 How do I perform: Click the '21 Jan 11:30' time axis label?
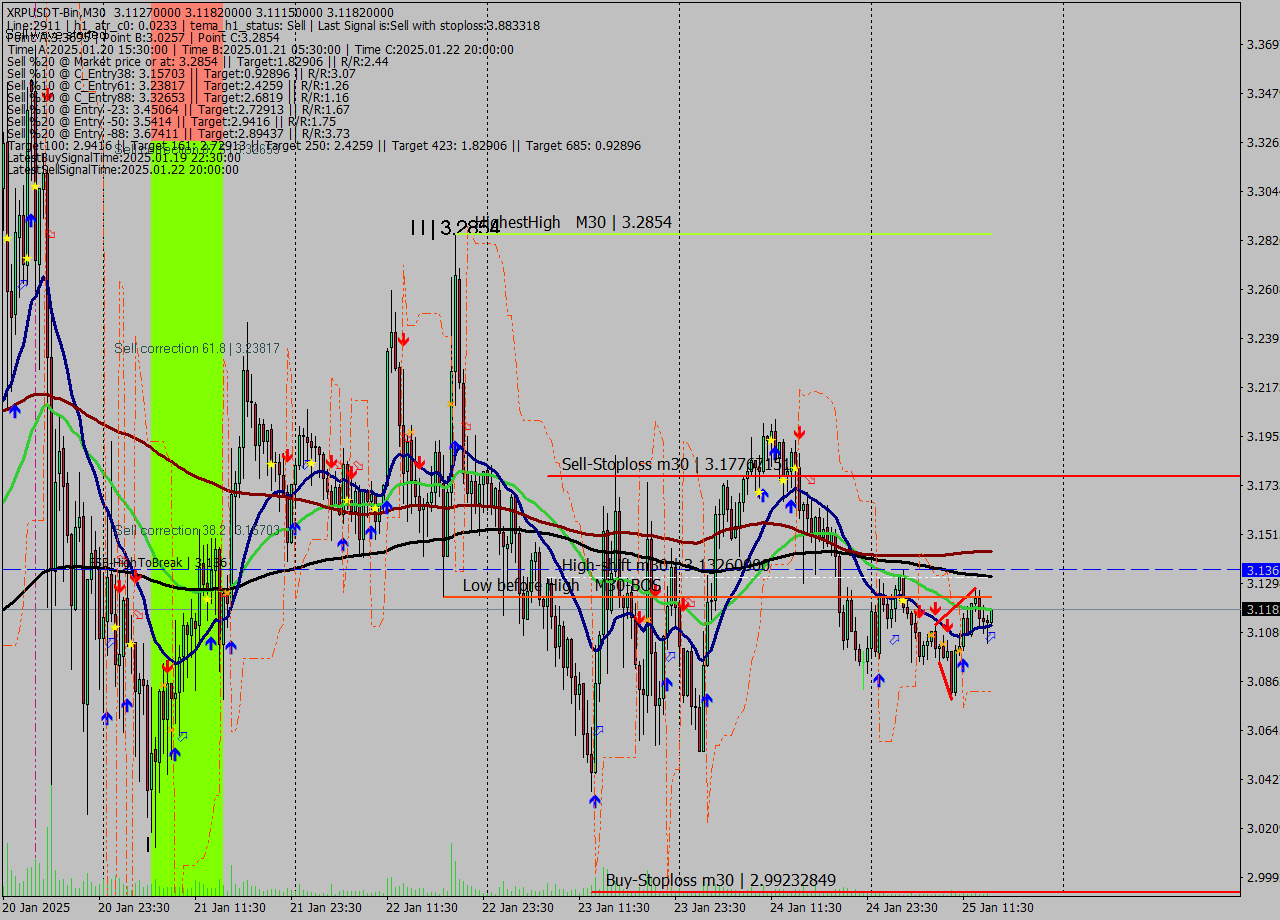coord(229,907)
